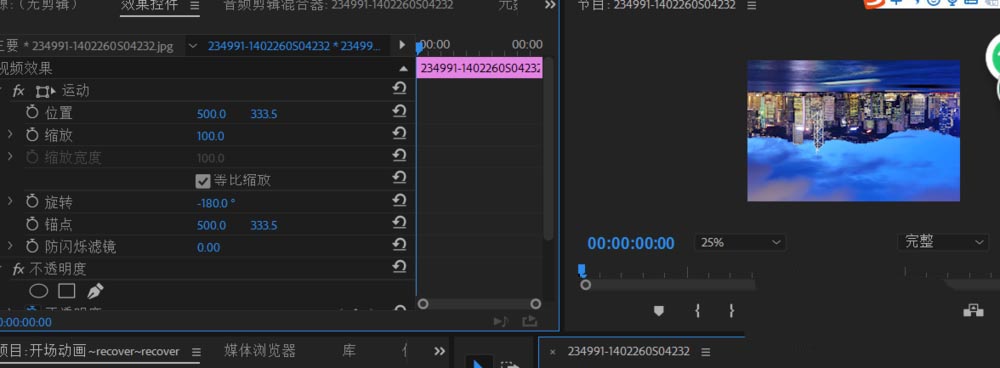Open the 完整 playback resolution dropdown
Viewport: 1000px width, 368px height.
pos(943,242)
